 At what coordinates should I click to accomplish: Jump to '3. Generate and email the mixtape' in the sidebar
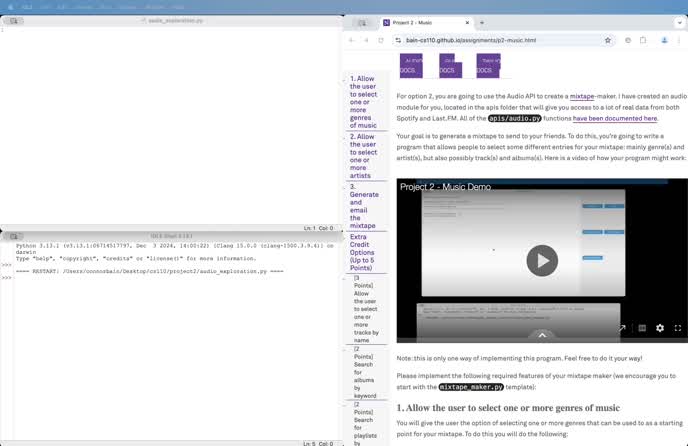click(364, 206)
